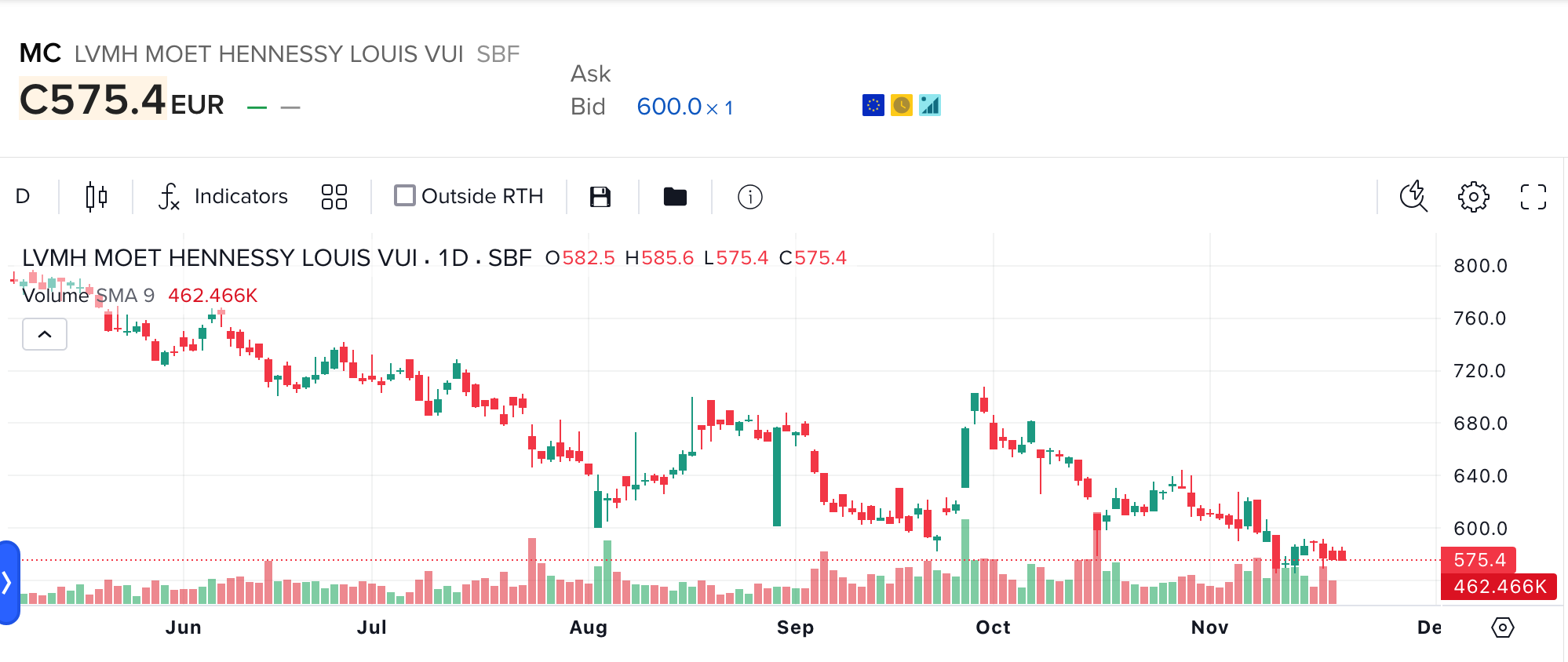1568x662 pixels.
Task: Enable the Outside RTH checkbox
Action: tap(405, 195)
